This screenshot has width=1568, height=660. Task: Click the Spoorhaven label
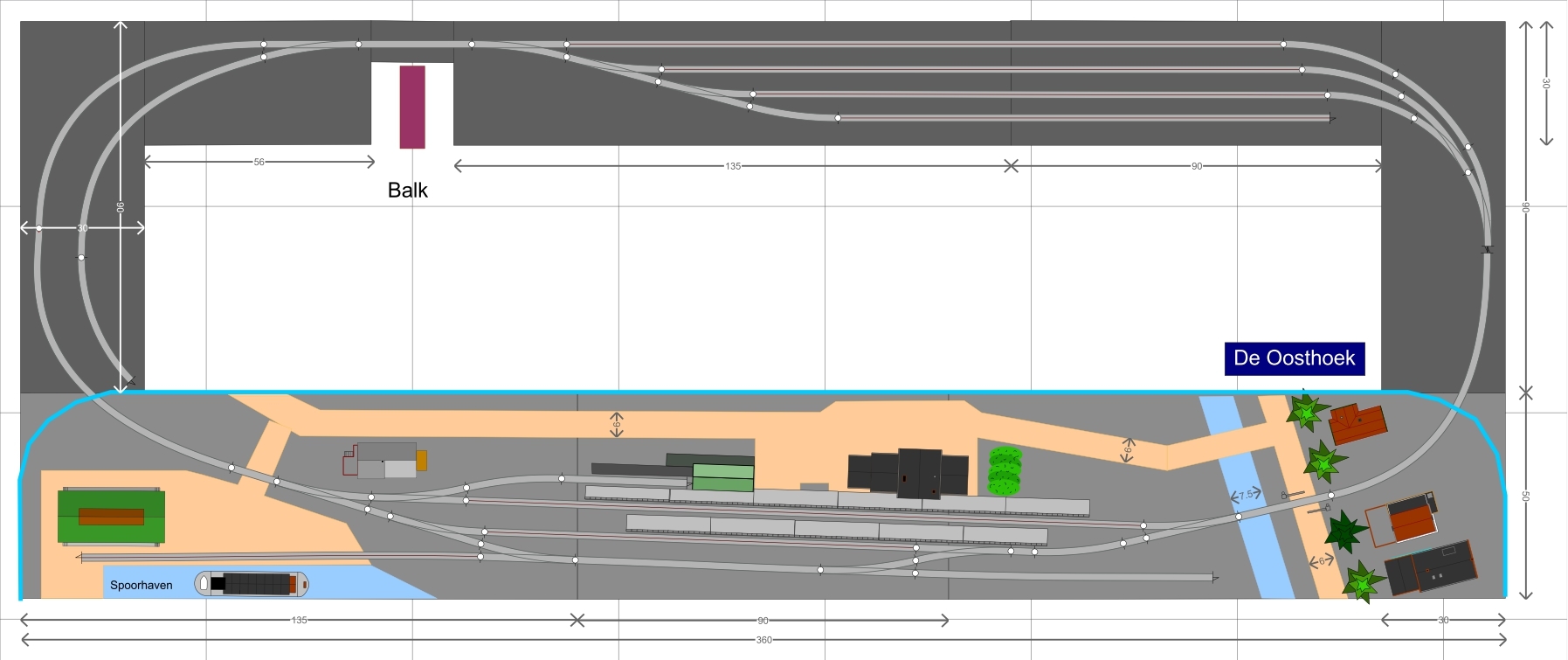click(141, 585)
